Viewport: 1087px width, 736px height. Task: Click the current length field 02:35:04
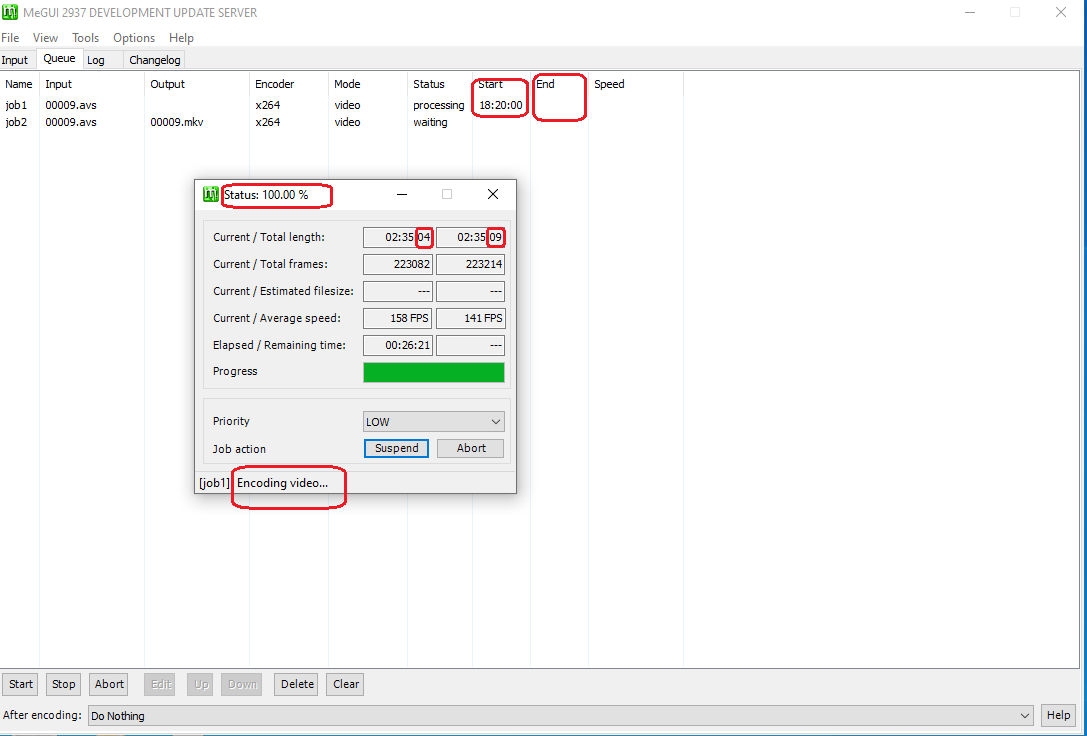coord(398,237)
